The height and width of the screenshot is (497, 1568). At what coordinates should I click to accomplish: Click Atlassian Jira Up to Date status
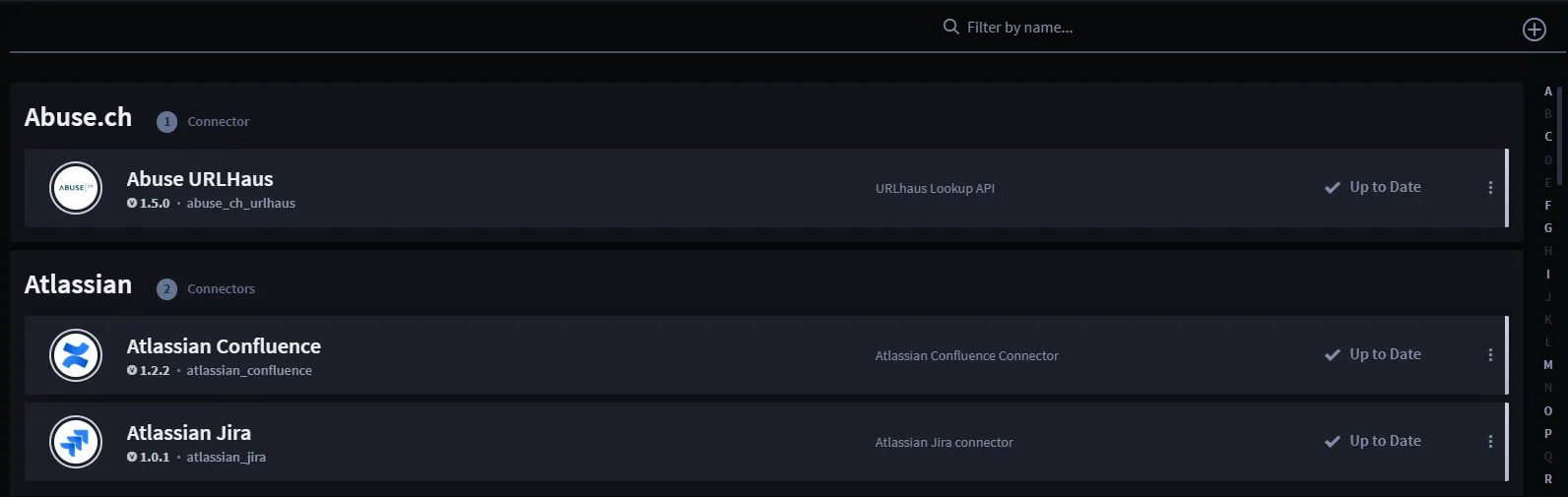click(1385, 441)
